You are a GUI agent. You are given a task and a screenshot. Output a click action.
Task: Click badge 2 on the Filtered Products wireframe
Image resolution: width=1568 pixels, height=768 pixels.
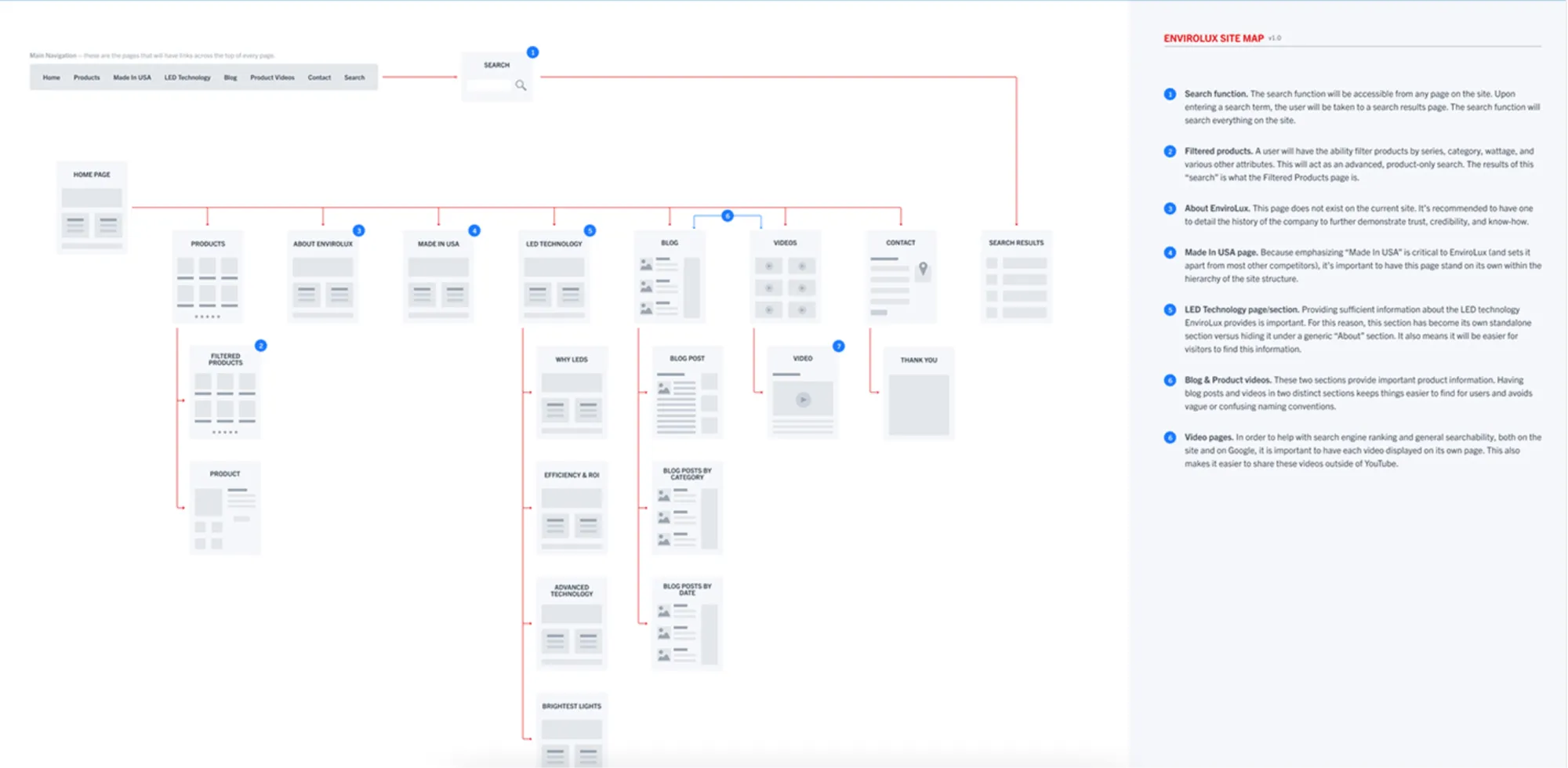[x=260, y=345]
